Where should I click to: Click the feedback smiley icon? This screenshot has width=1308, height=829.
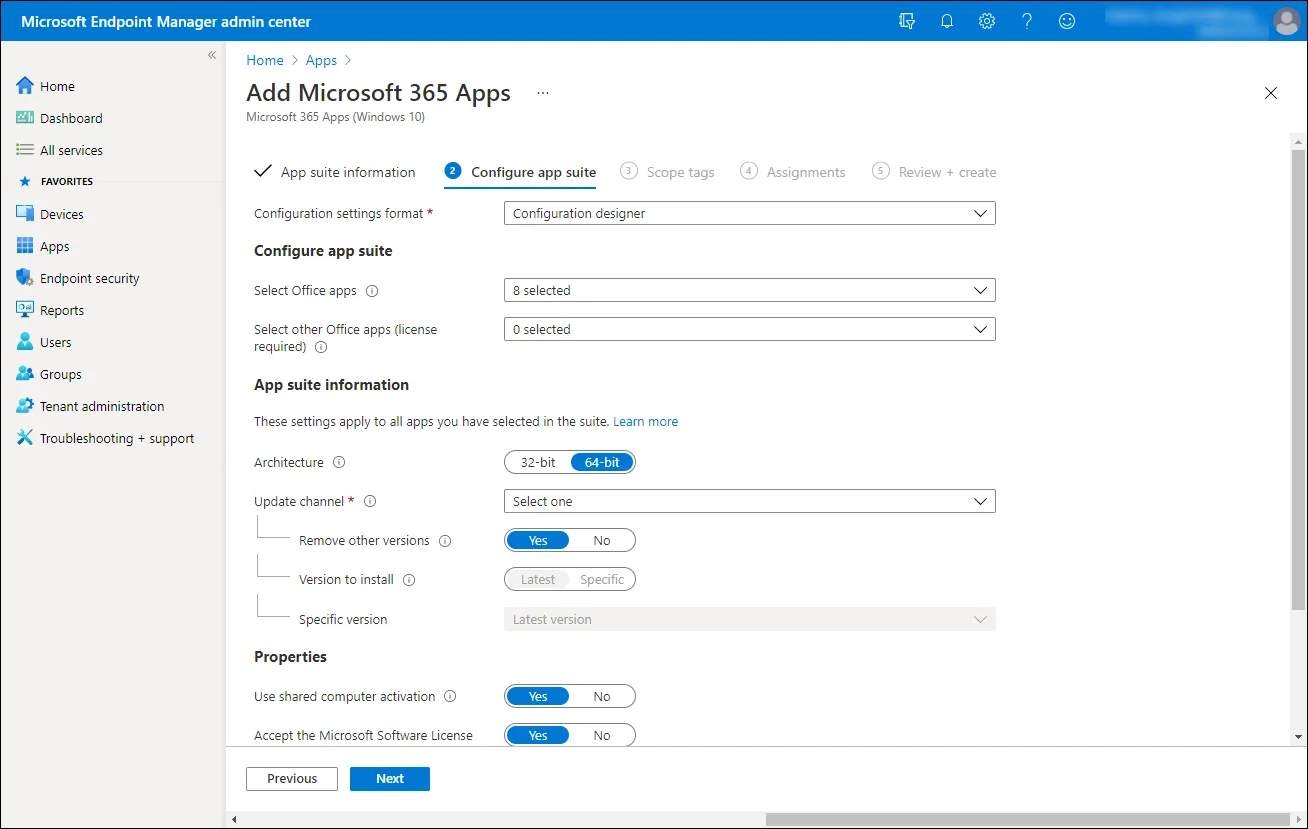(x=1067, y=21)
